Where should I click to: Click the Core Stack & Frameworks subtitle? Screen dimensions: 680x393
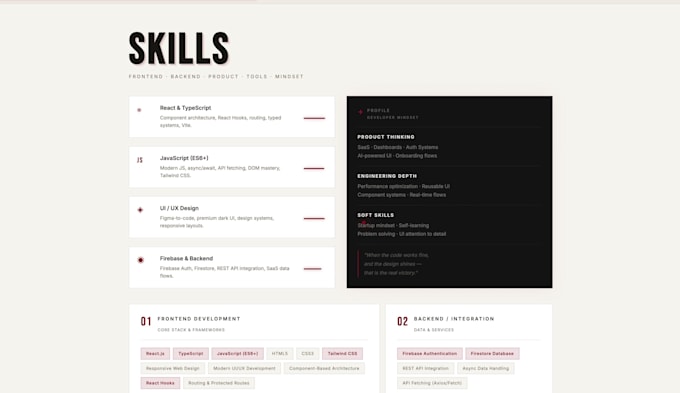(191, 330)
